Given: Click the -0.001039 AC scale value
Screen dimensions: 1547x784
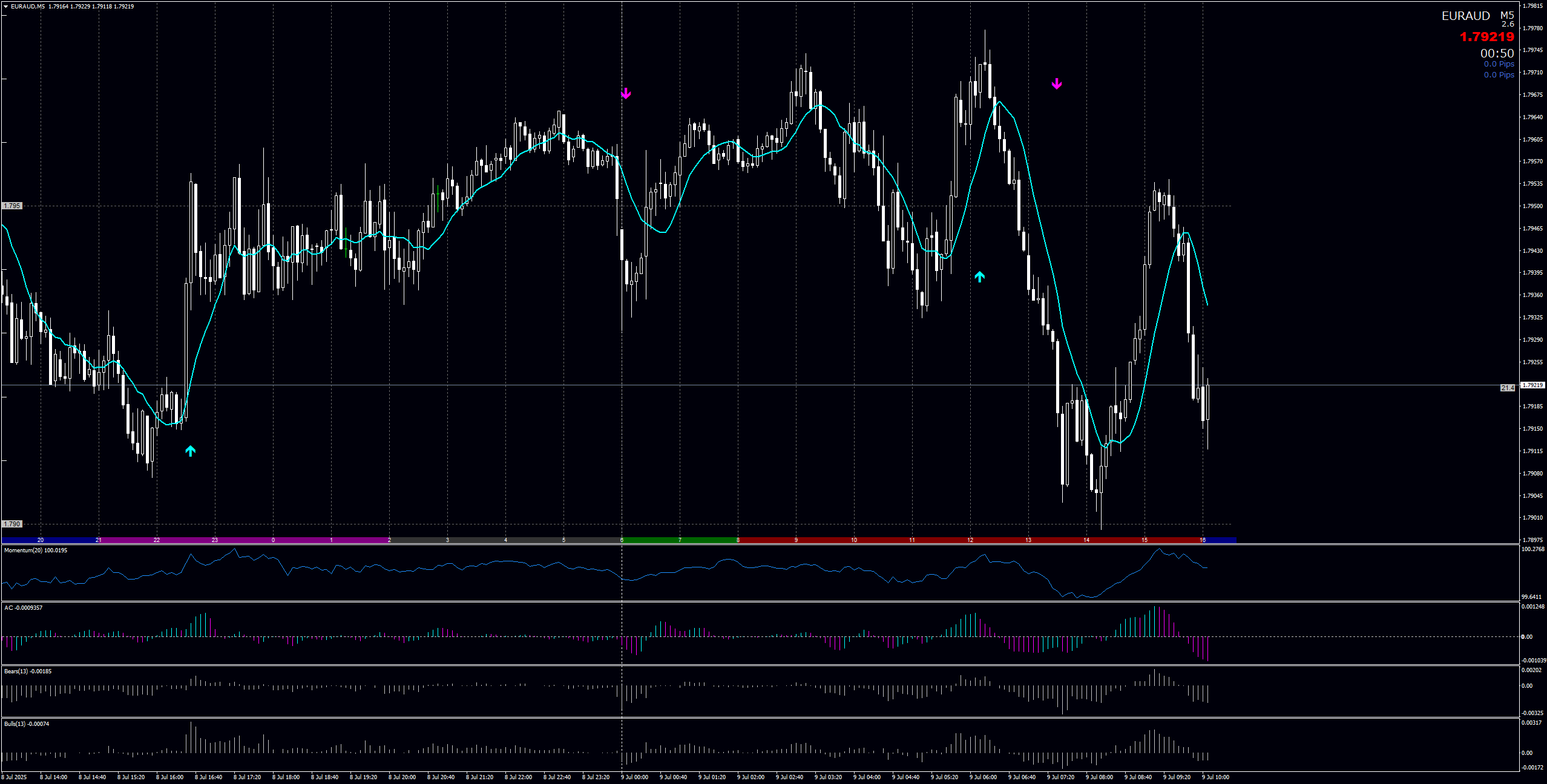Looking at the screenshot, I should point(1534,661).
